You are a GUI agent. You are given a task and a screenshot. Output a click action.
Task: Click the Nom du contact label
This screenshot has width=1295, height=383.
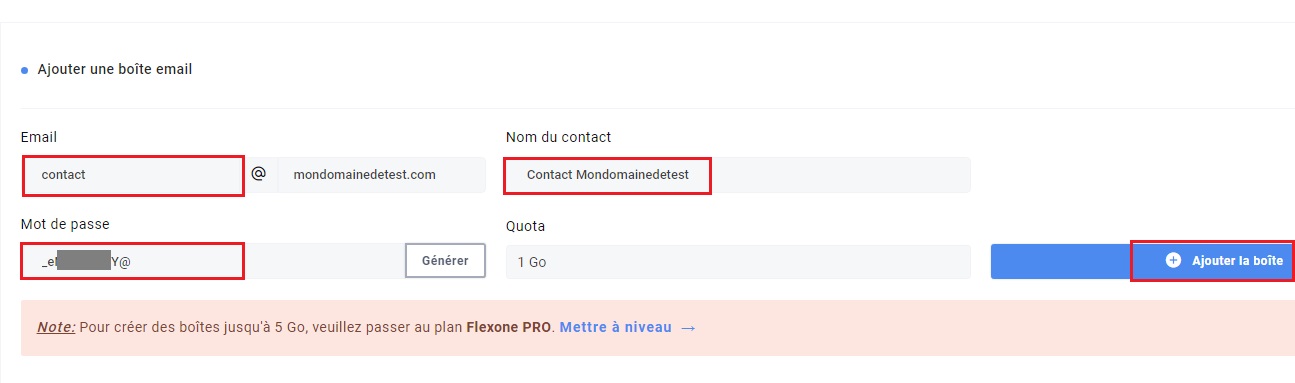[x=558, y=137]
